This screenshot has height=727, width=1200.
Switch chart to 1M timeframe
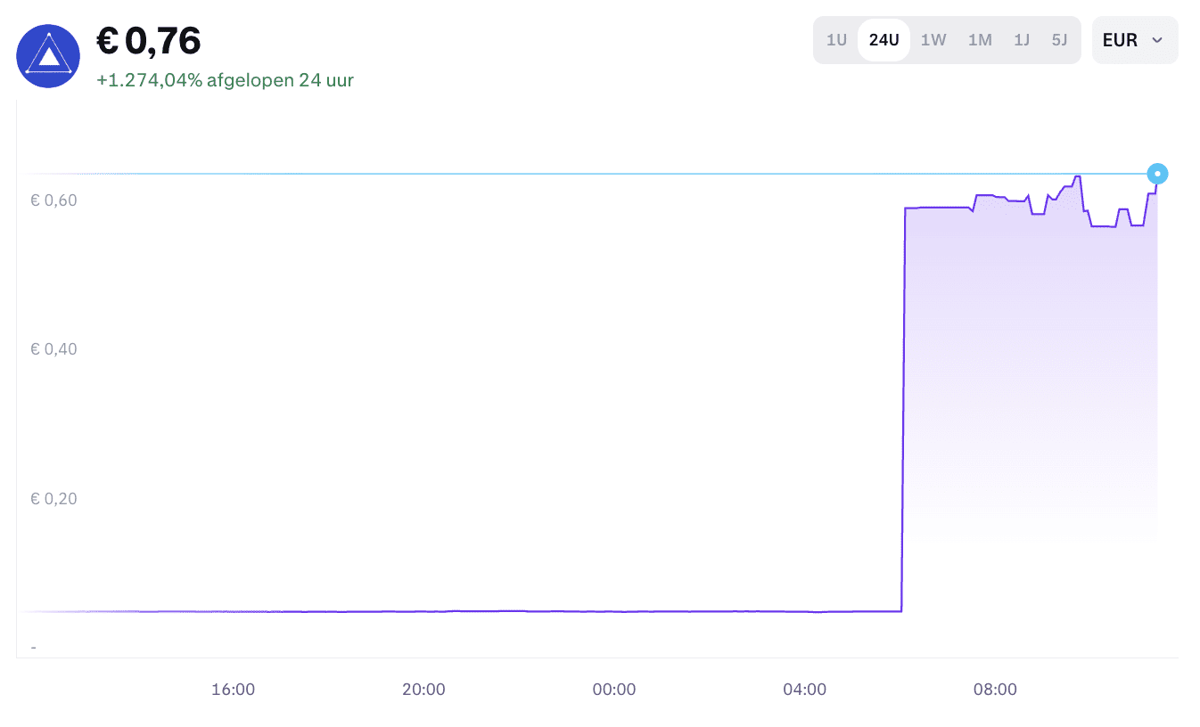point(980,40)
